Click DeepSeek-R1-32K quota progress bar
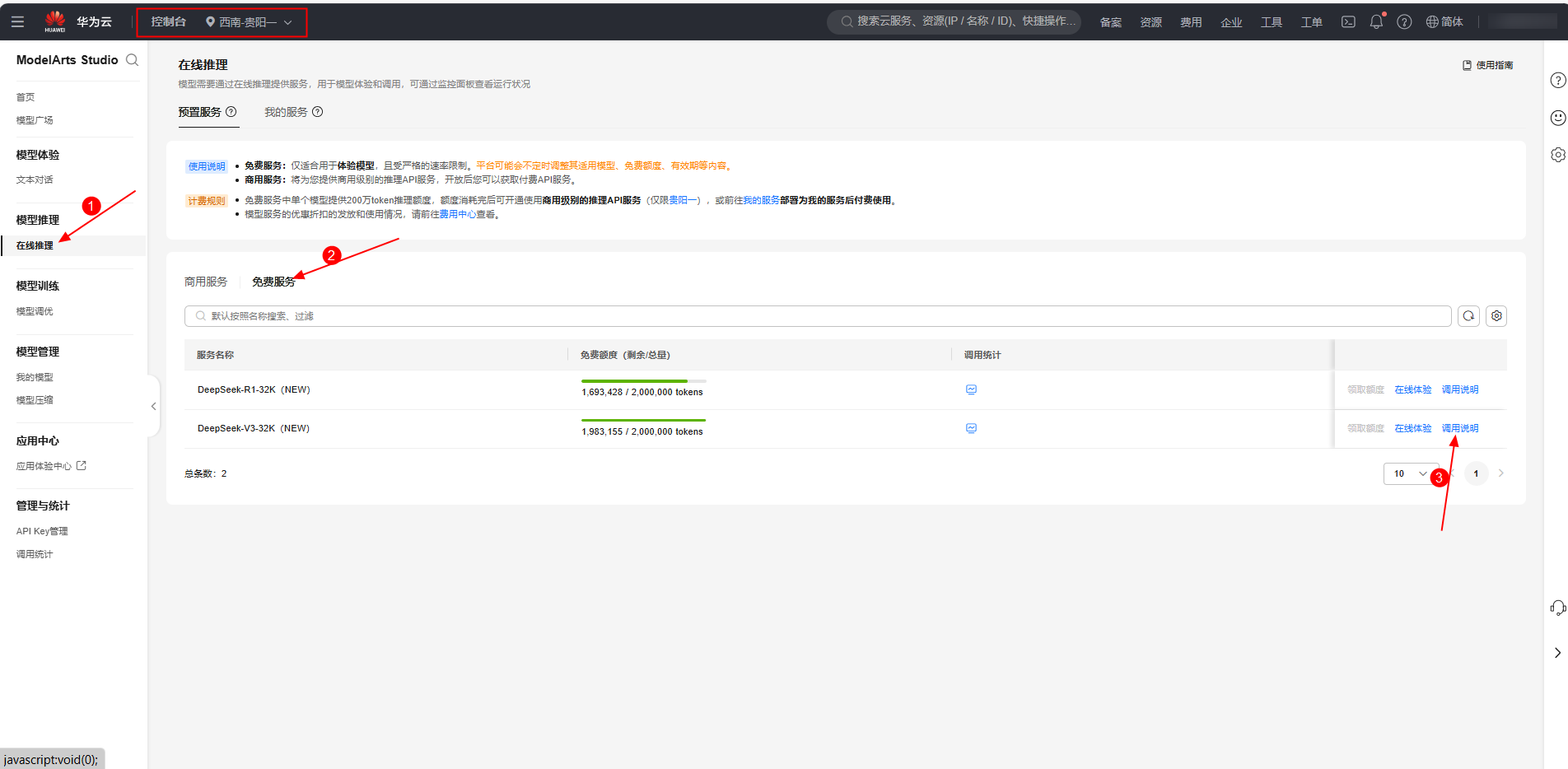 pyautogui.click(x=643, y=381)
